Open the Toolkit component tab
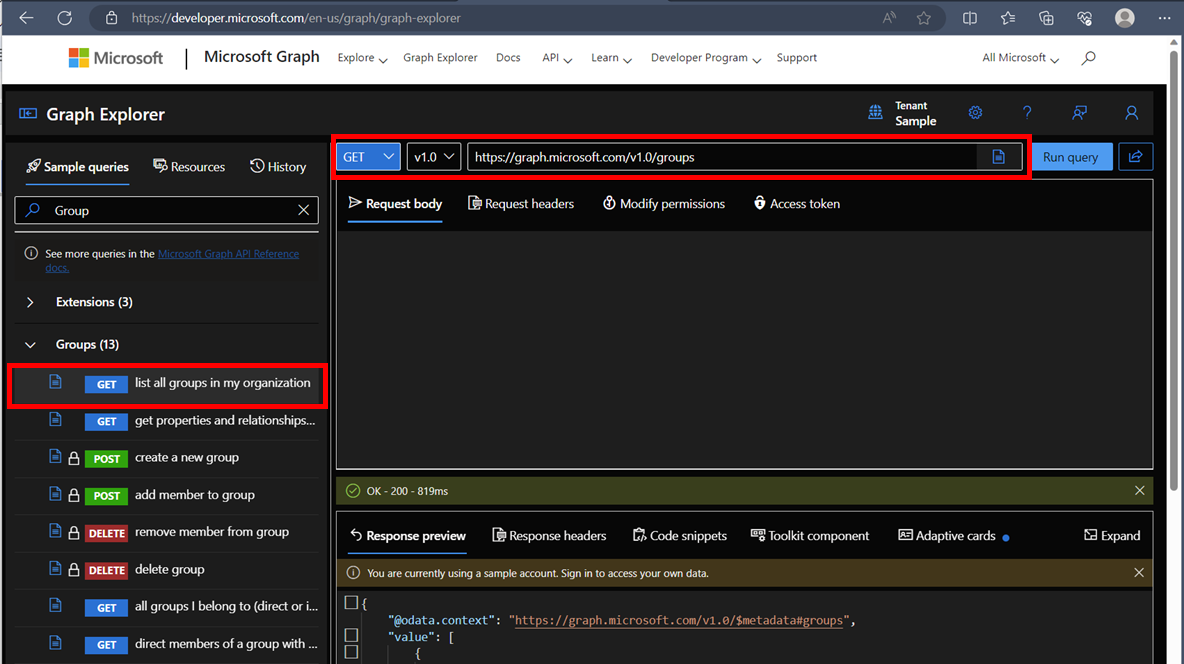This screenshot has width=1184, height=664. tap(809, 536)
